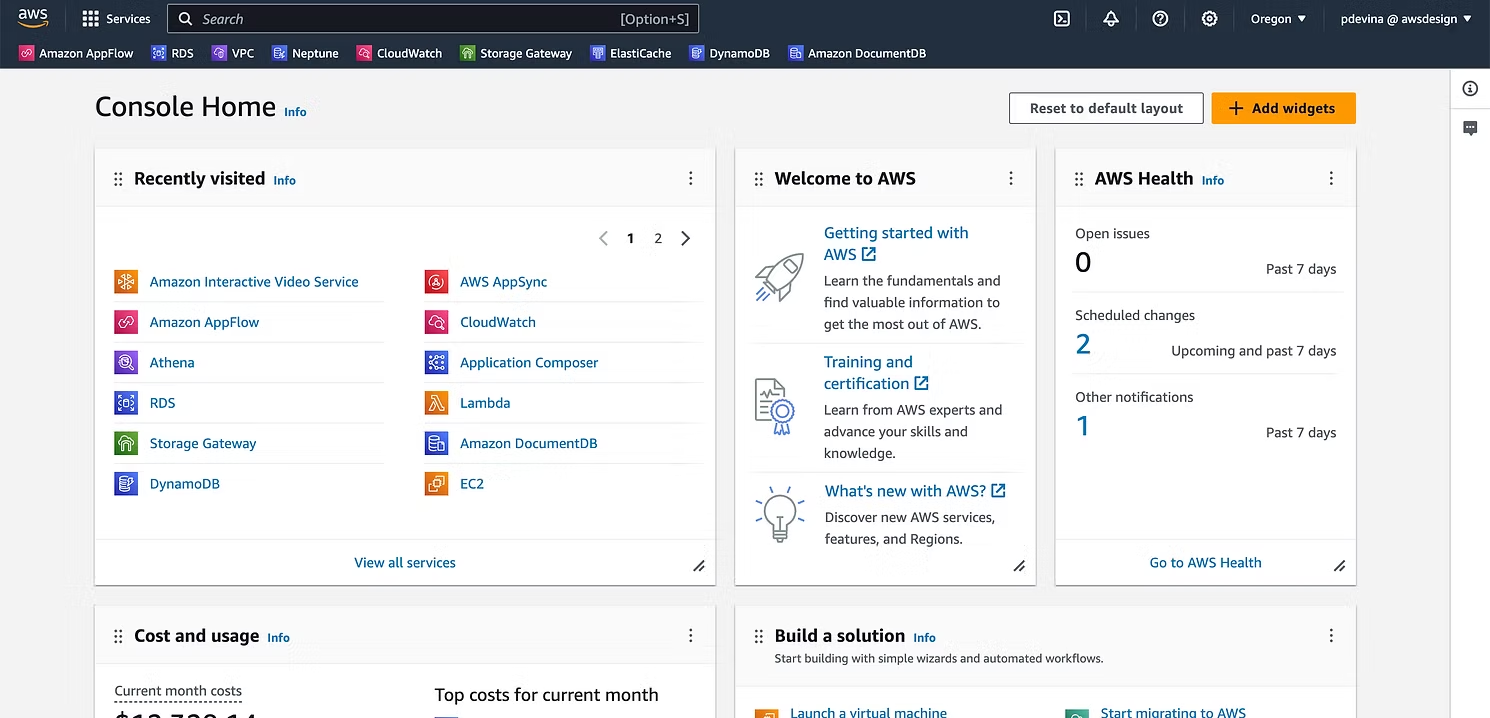Click the RDS favorites bar shortcut
Viewport: 1490px width, 718px height.
(x=172, y=53)
